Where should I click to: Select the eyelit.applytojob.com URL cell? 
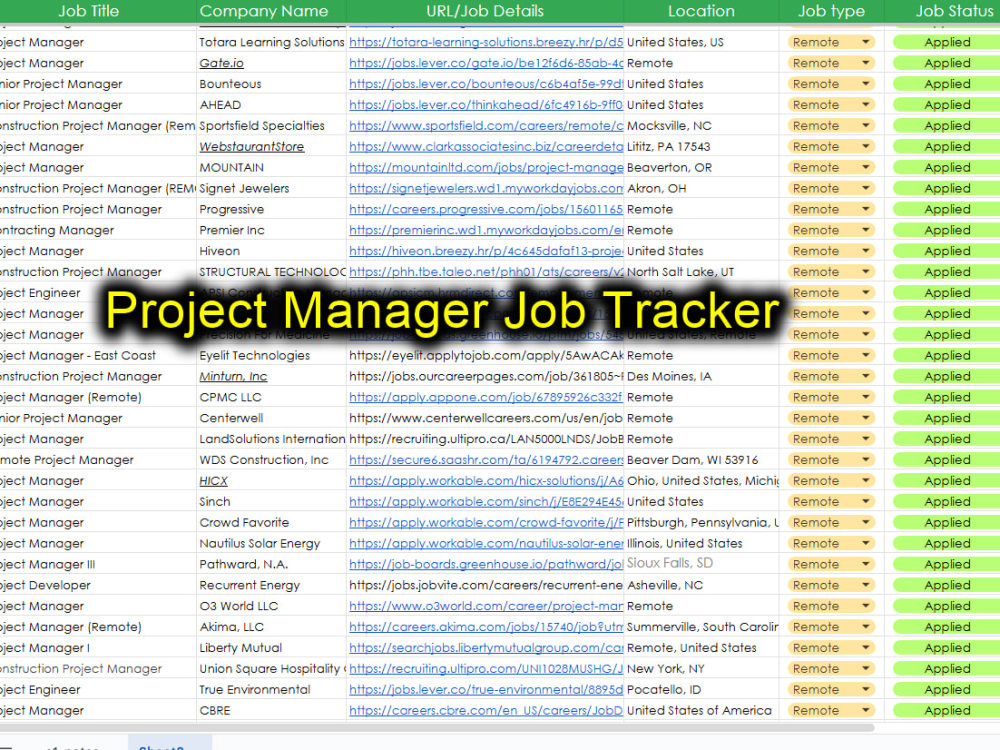coord(485,355)
